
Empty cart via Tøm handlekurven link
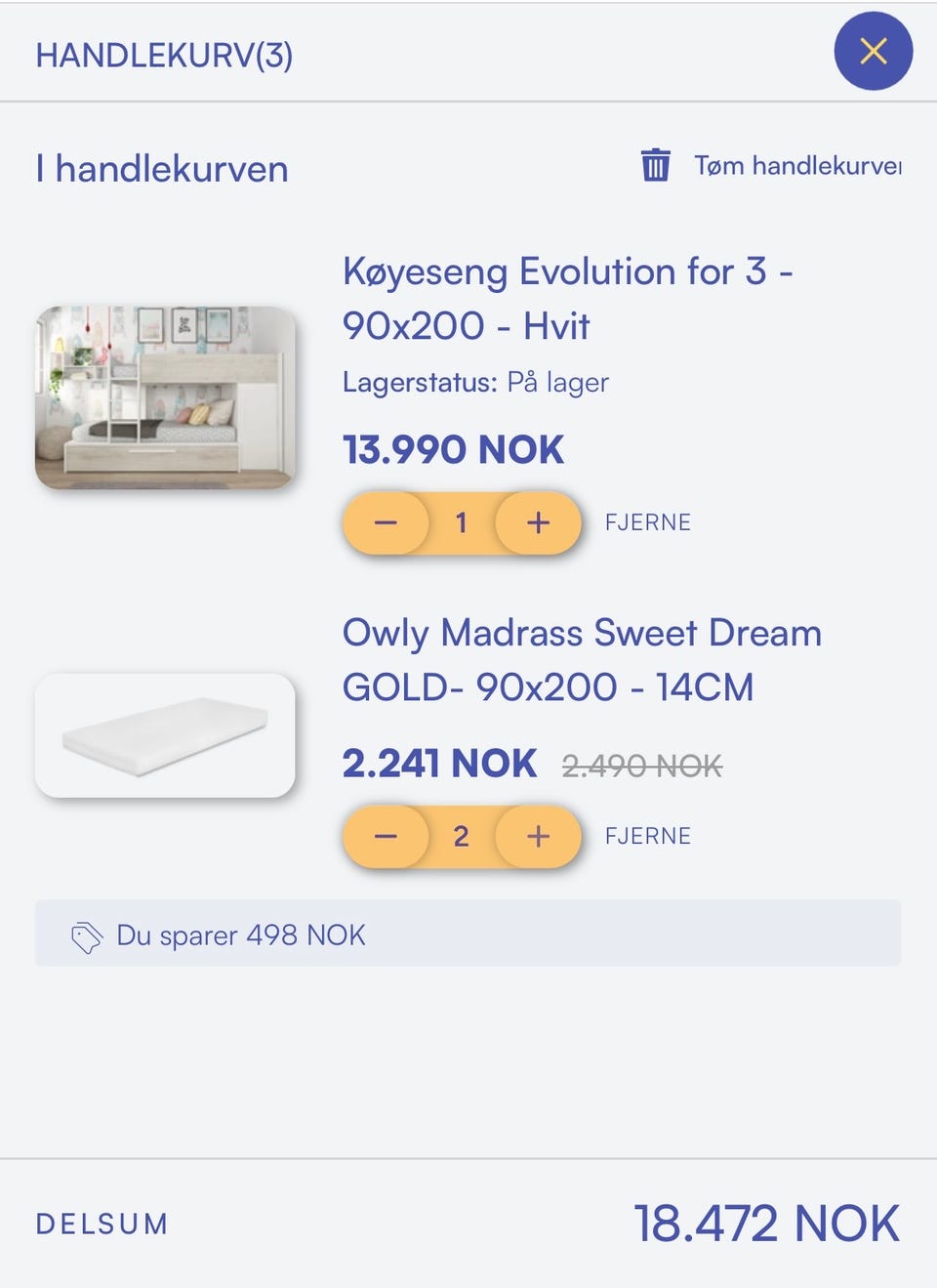[796, 166]
